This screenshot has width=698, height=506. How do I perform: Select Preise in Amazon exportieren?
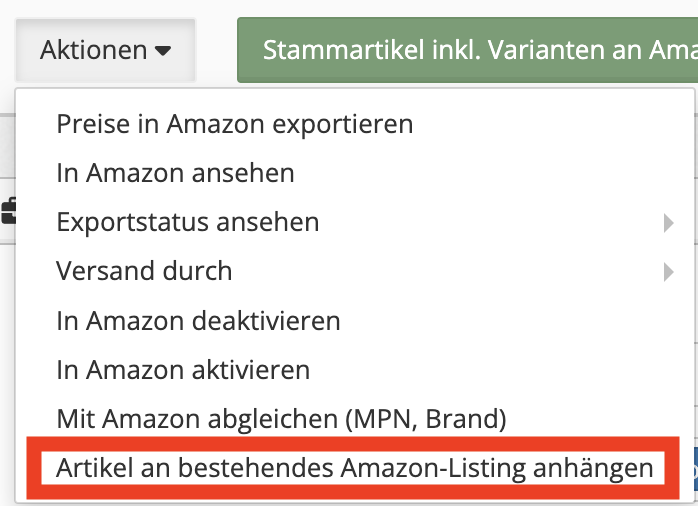[235, 124]
